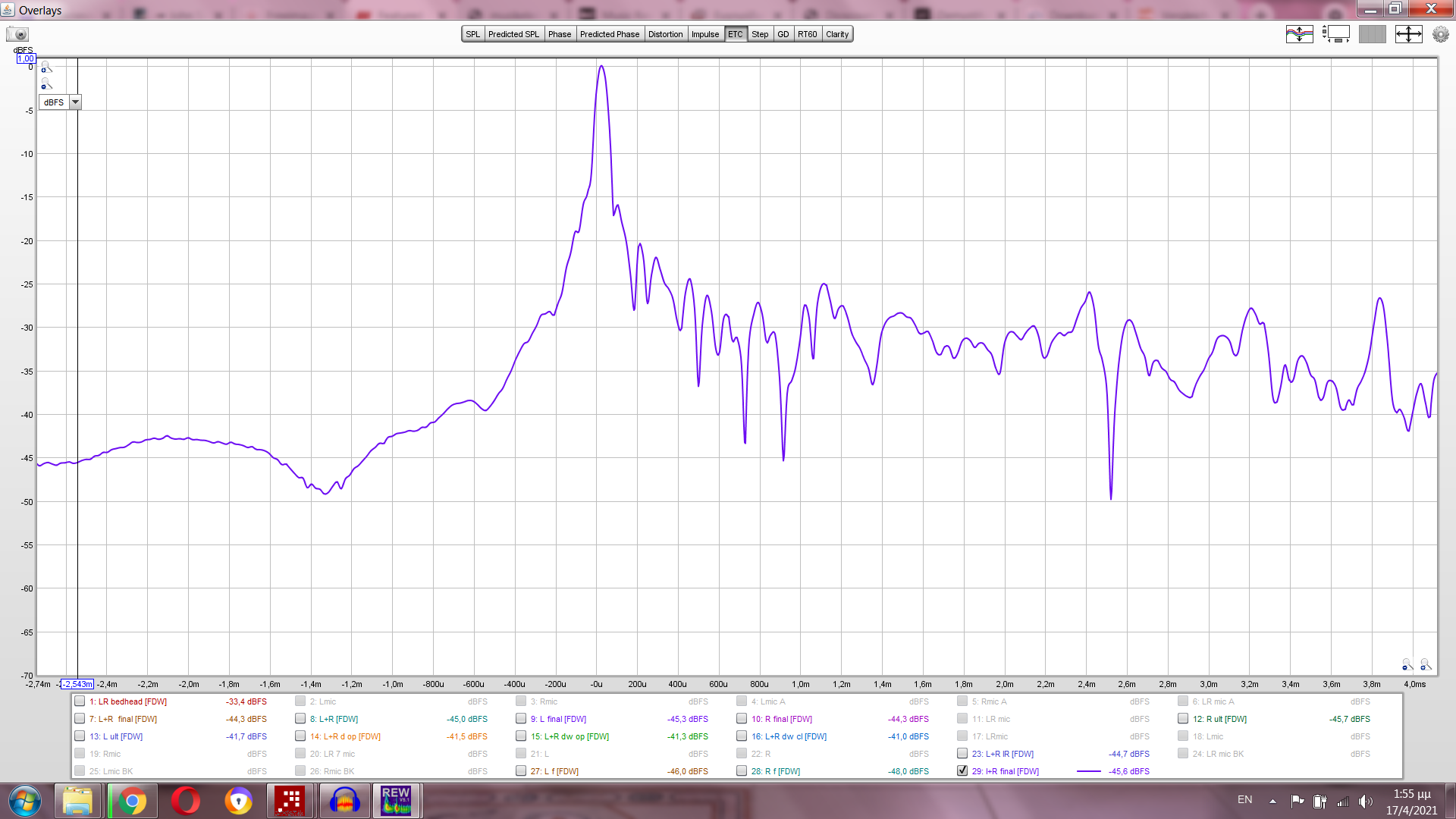1456x819 pixels.
Task: Switch to Distortion tab
Action: click(666, 34)
